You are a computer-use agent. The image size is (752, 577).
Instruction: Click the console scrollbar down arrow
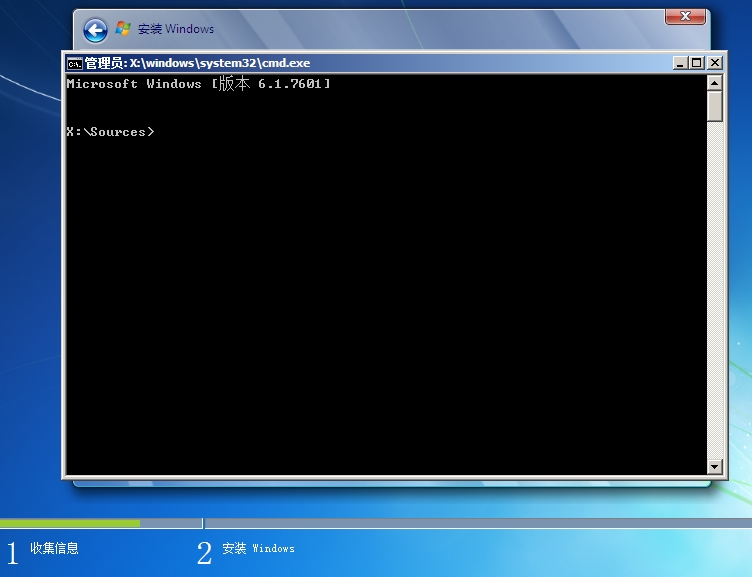714,466
